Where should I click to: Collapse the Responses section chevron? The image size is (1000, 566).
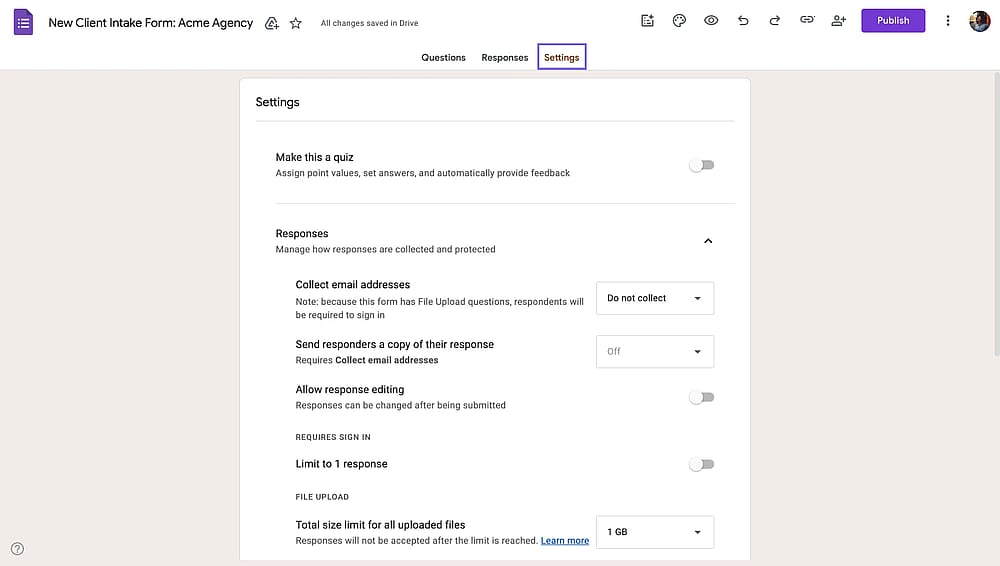[x=708, y=241]
